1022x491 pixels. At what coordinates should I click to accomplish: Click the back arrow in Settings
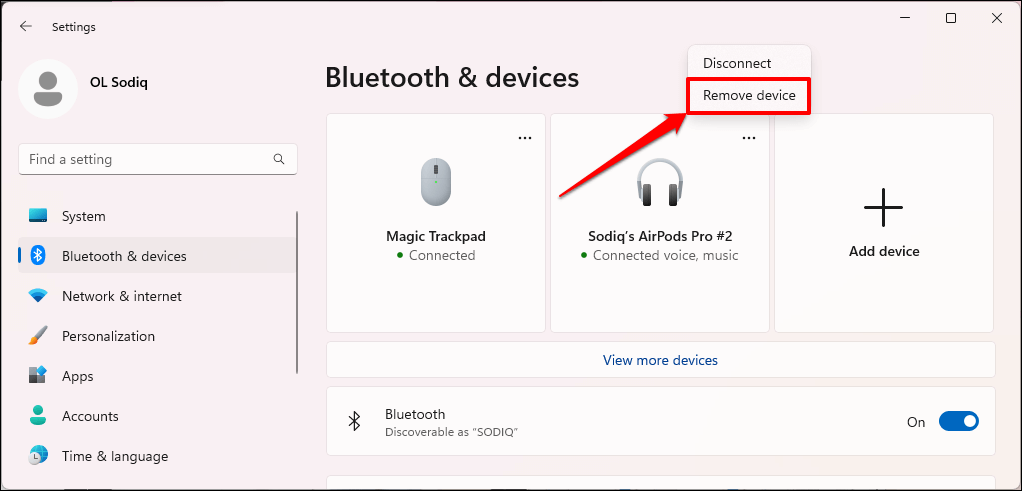point(26,27)
